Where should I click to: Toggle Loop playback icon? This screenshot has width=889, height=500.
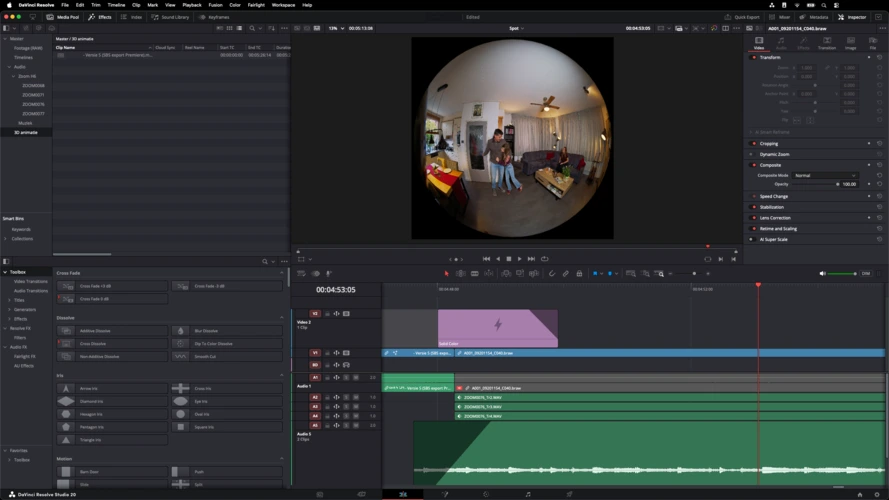click(544, 259)
